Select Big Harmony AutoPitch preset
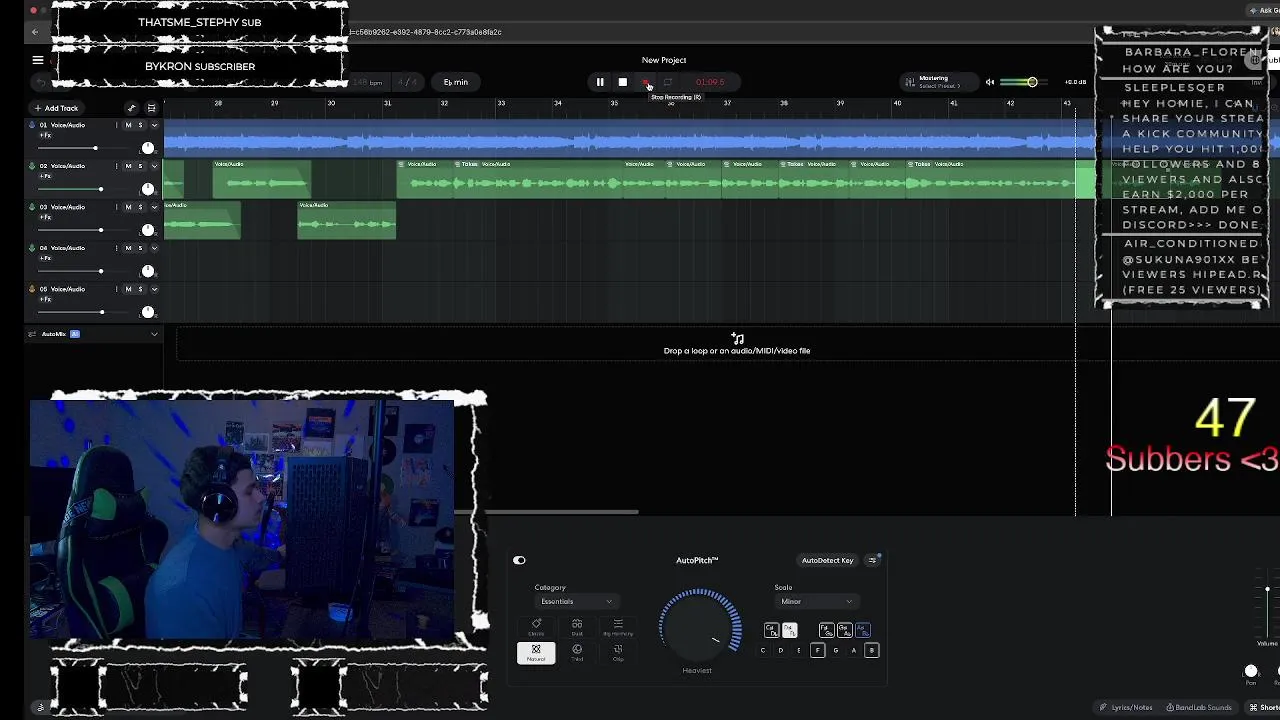The image size is (1280, 720). tap(618, 627)
